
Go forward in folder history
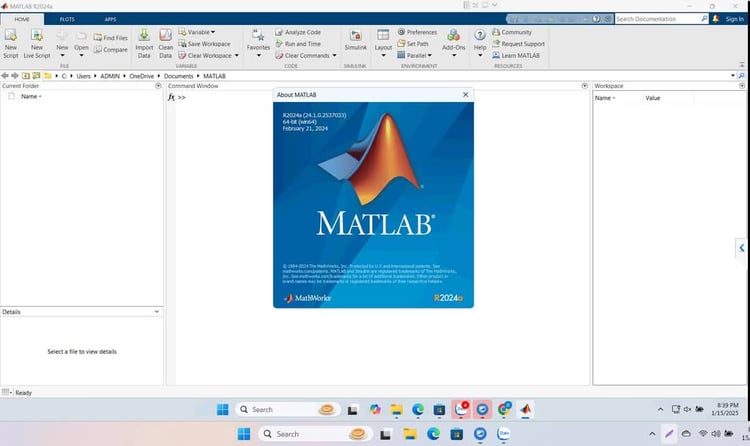pos(15,76)
